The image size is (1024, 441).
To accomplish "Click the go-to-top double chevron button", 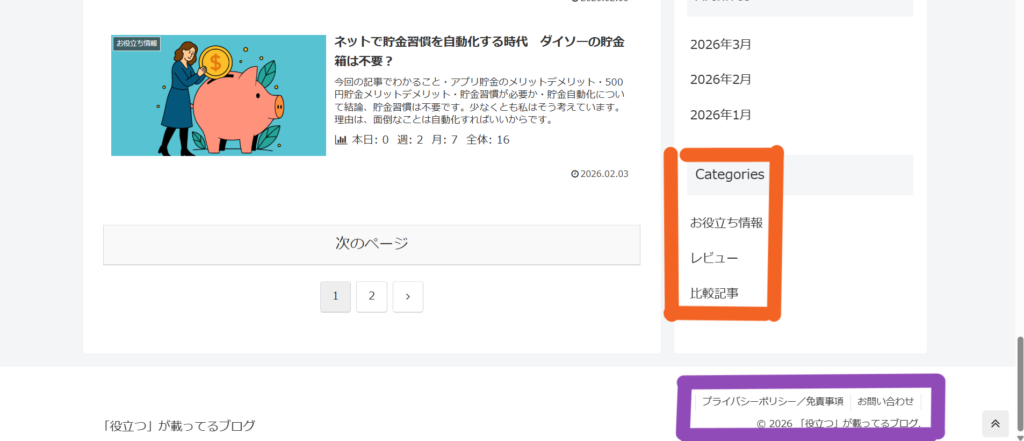I will coord(995,424).
